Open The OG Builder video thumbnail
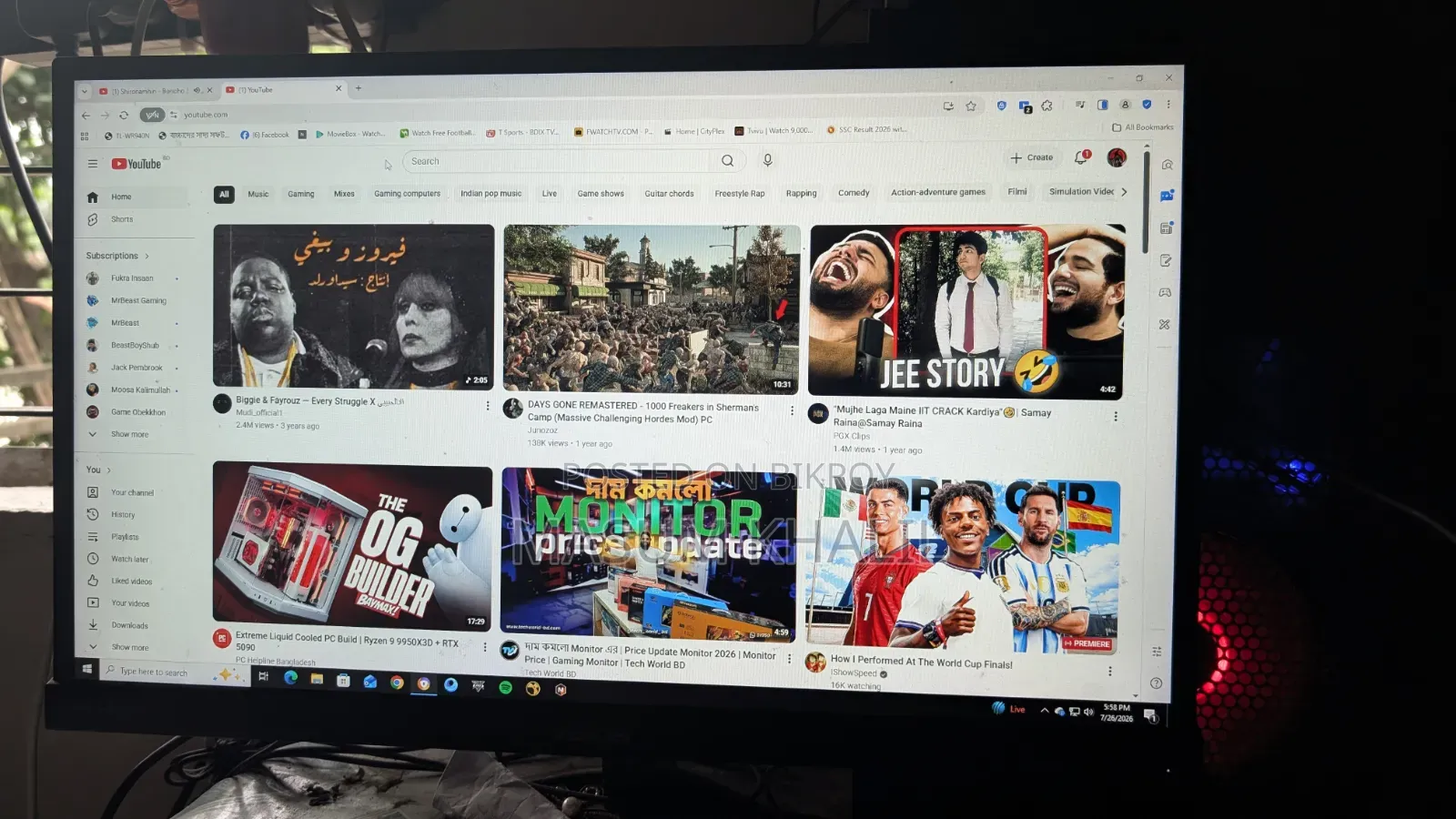Image resolution: width=1456 pixels, height=819 pixels. point(352,544)
